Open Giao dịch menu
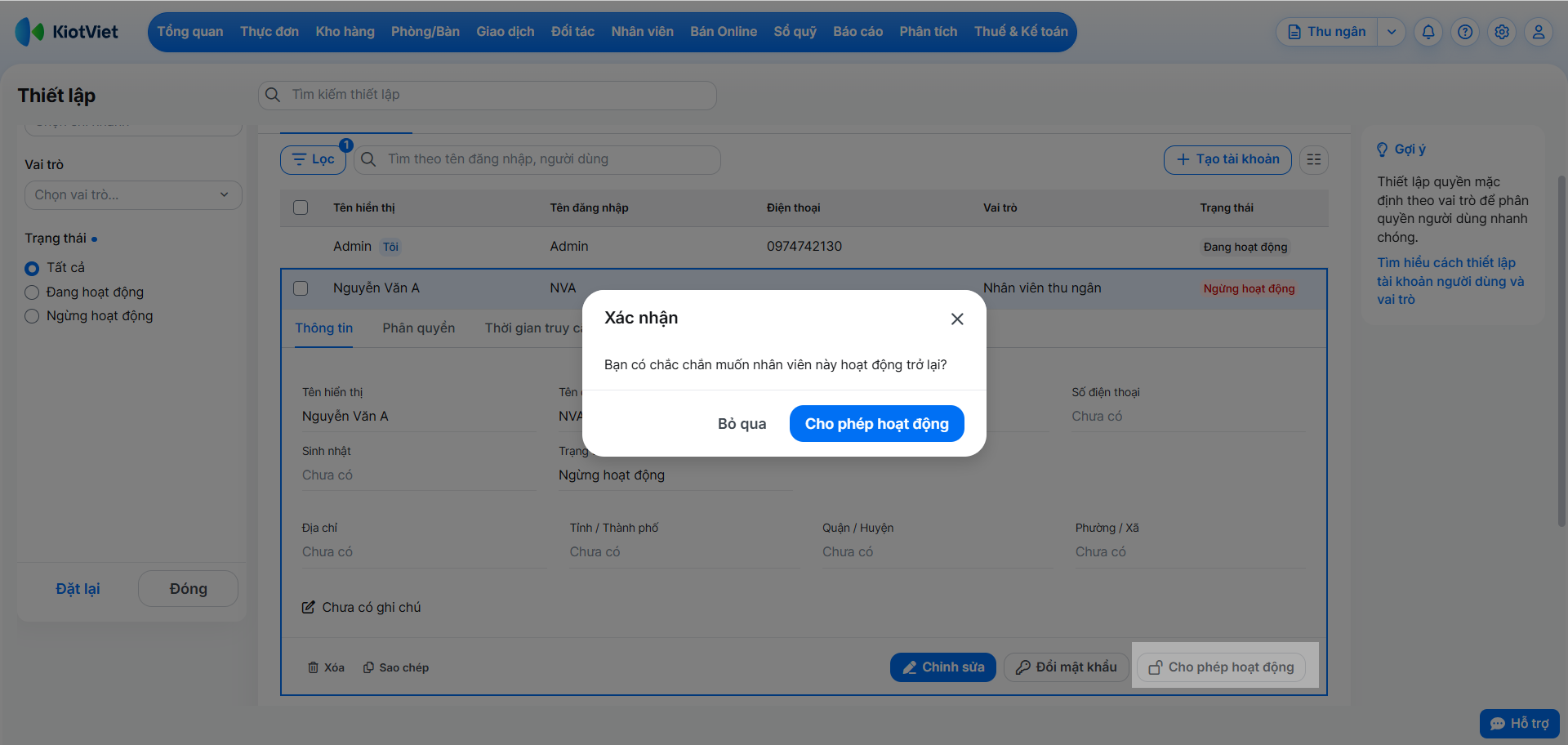Viewport: 1568px width, 745px height. click(506, 32)
